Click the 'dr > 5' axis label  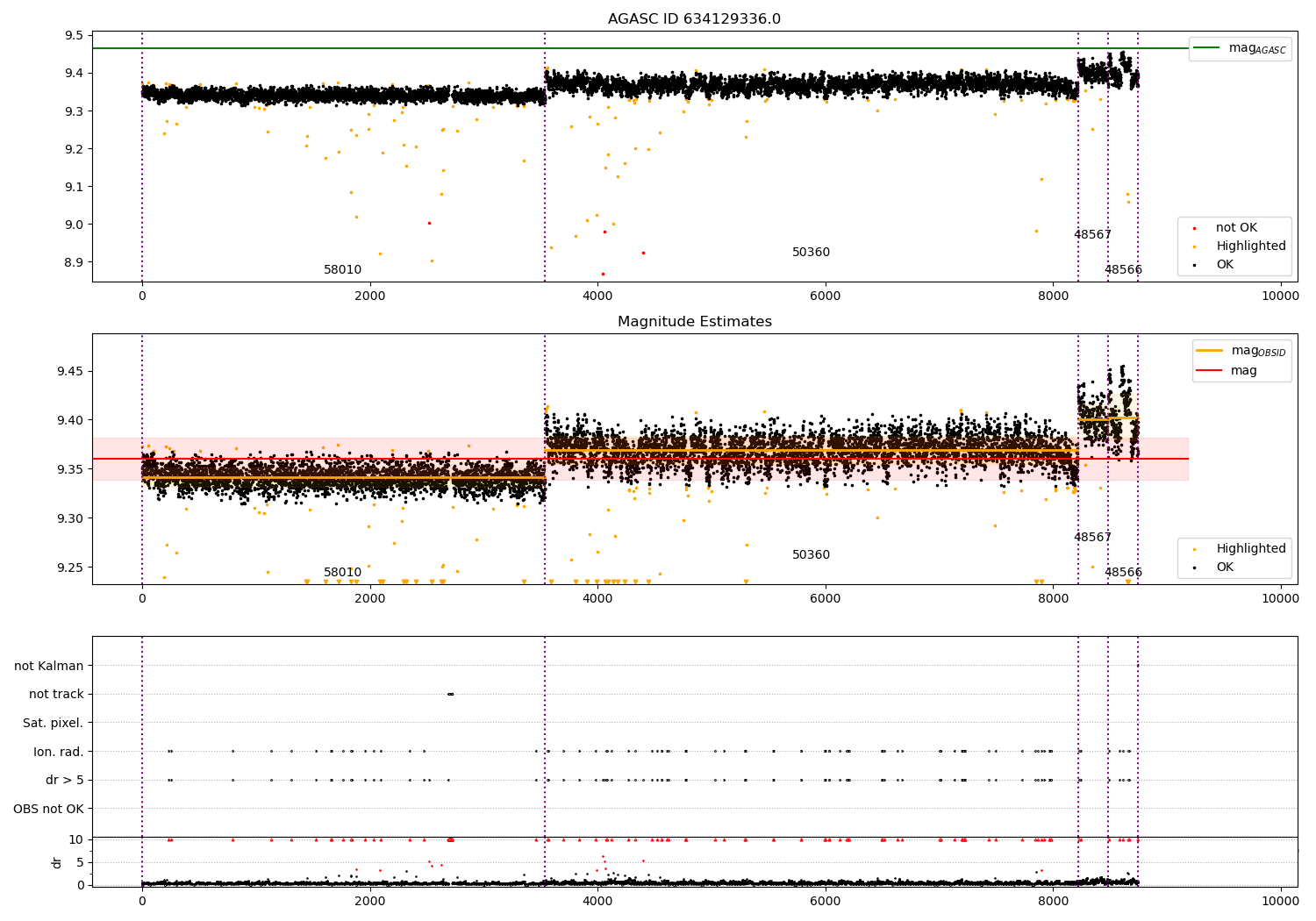coord(65,780)
